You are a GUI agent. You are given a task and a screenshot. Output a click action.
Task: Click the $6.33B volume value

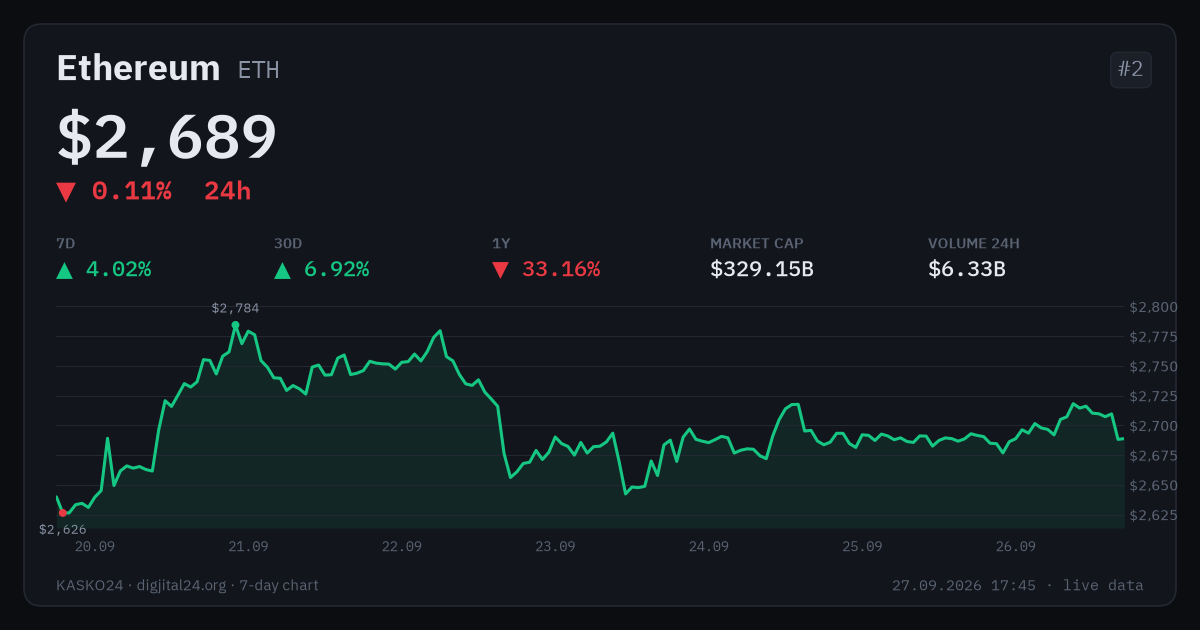pos(967,269)
